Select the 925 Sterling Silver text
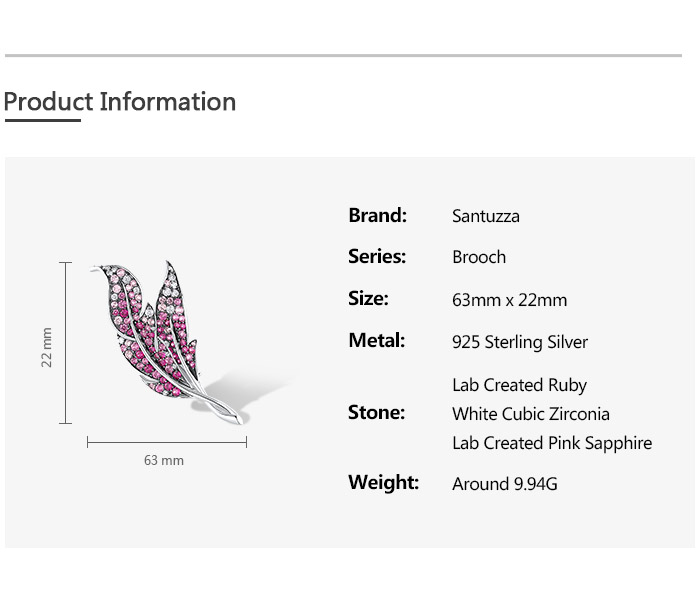 [x=520, y=342]
